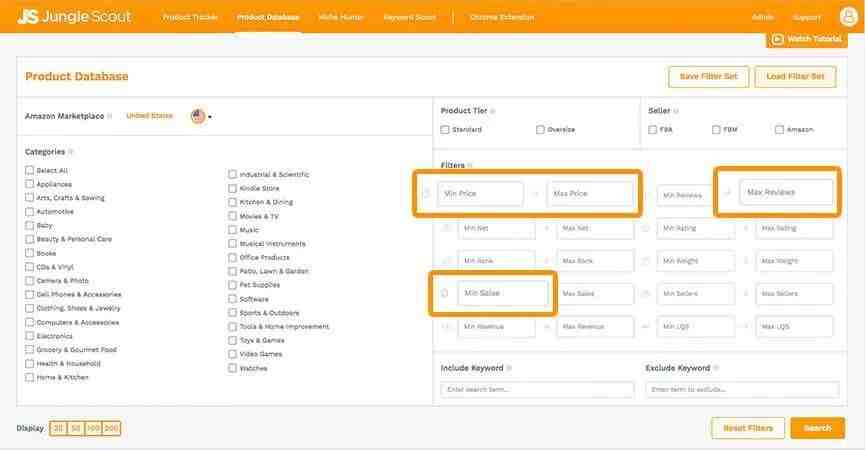
Task: Switch to the Niche Hunter tab
Action: (x=341, y=17)
